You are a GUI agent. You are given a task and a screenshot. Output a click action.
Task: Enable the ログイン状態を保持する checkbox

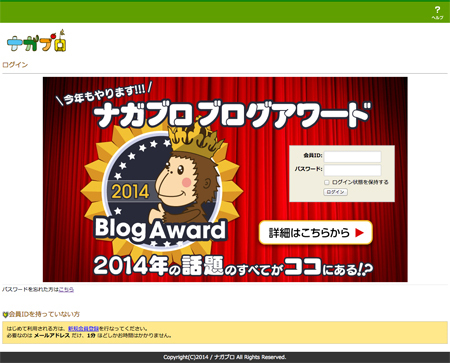tap(327, 182)
